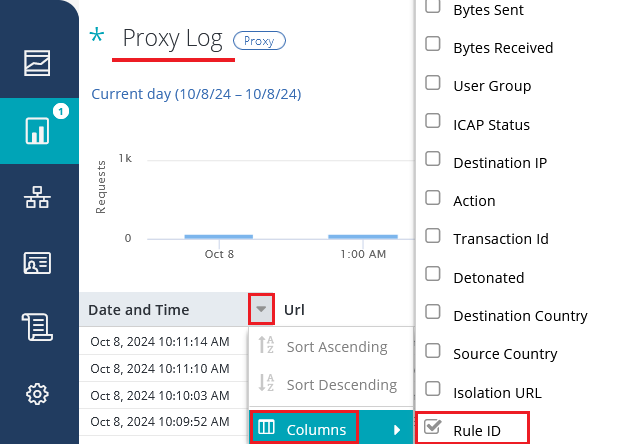Screen dimensions: 644x444
Task: Click the Url column header
Action: click(x=296, y=310)
